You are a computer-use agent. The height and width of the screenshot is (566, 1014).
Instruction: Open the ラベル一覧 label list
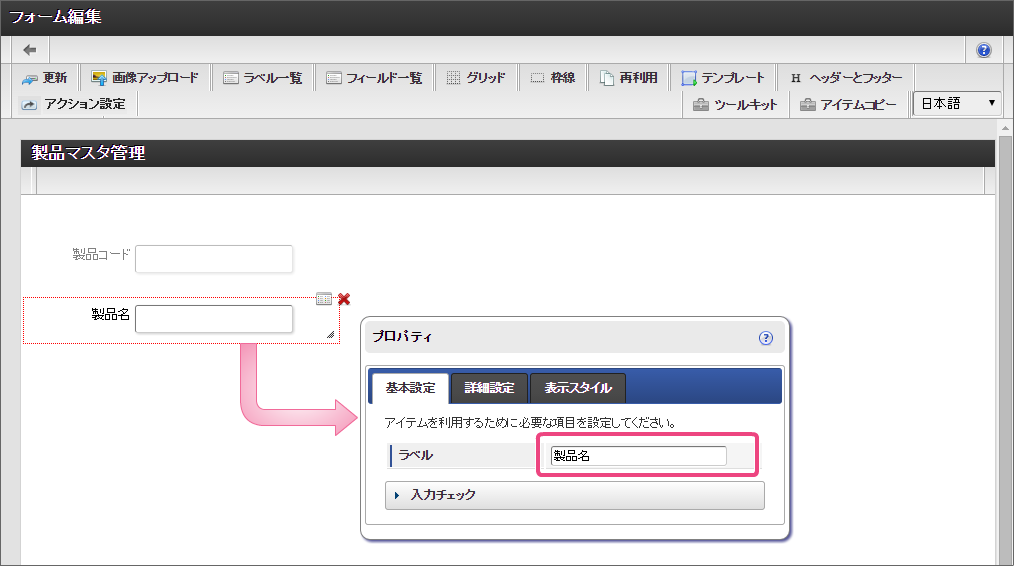(262, 78)
